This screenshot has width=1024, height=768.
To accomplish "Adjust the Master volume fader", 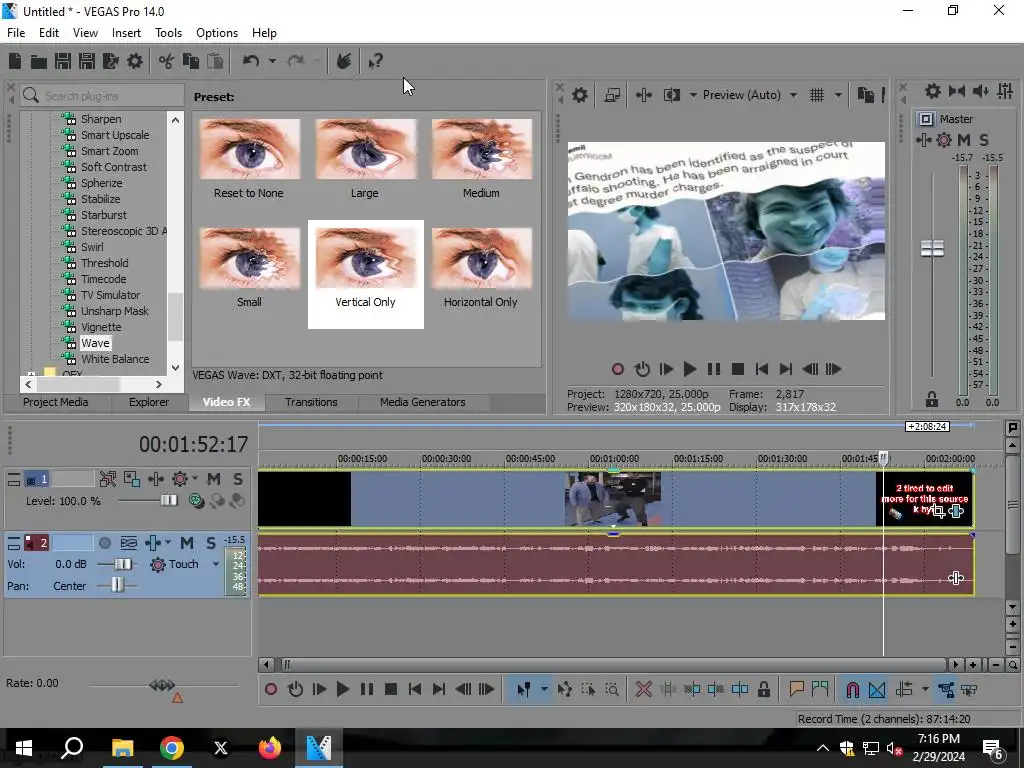I will point(933,248).
